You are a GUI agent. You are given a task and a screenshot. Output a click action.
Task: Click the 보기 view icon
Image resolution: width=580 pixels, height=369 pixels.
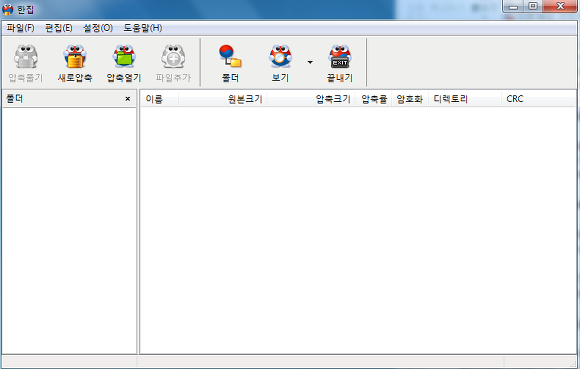pyautogui.click(x=280, y=57)
